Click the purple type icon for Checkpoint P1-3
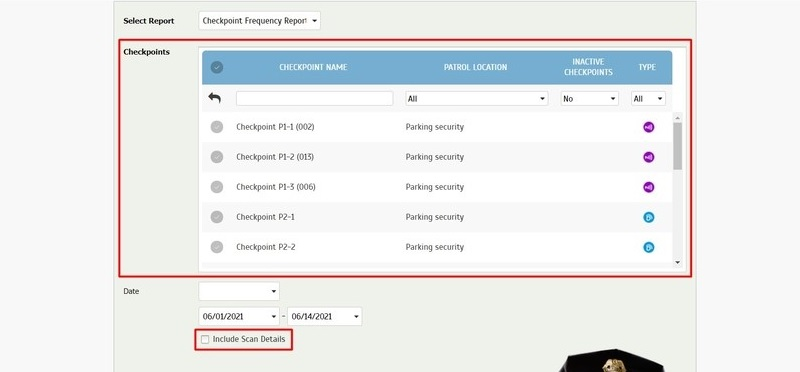 click(x=648, y=187)
